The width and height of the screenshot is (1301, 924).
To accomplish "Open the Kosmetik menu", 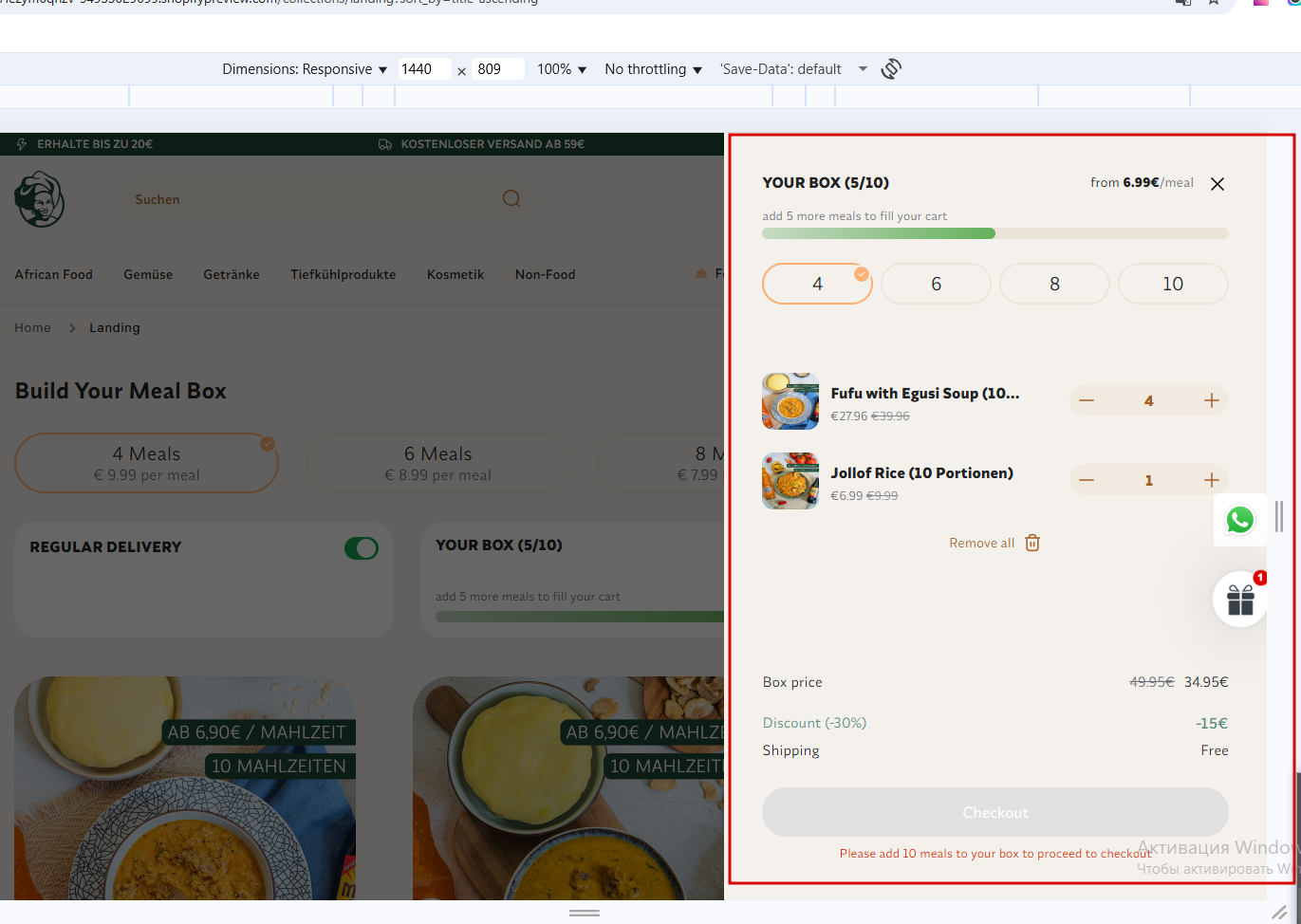I will [455, 274].
